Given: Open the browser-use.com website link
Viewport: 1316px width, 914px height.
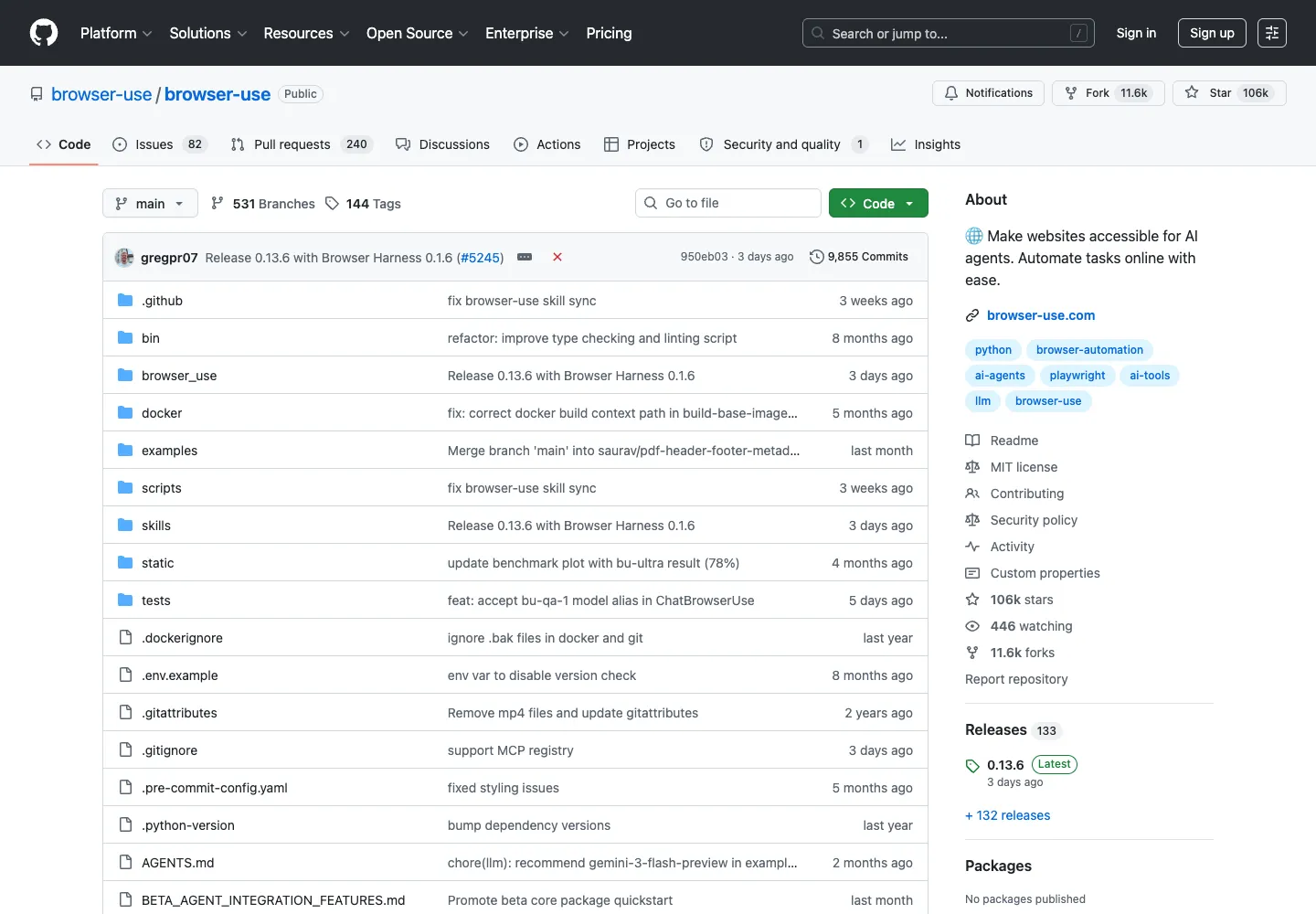Looking at the screenshot, I should click(1041, 315).
